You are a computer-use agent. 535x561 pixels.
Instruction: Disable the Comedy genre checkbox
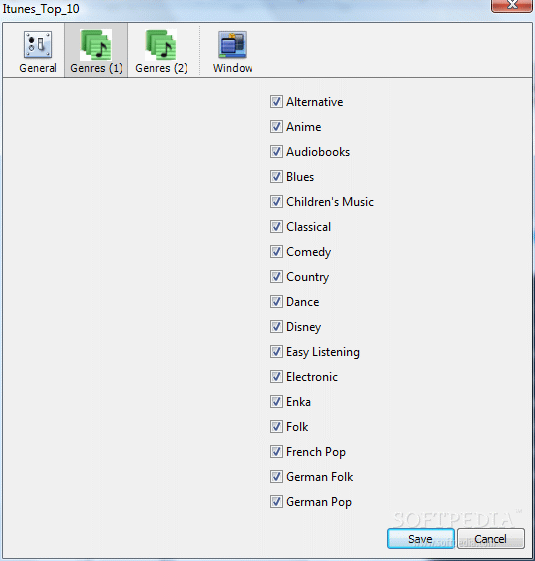click(276, 252)
